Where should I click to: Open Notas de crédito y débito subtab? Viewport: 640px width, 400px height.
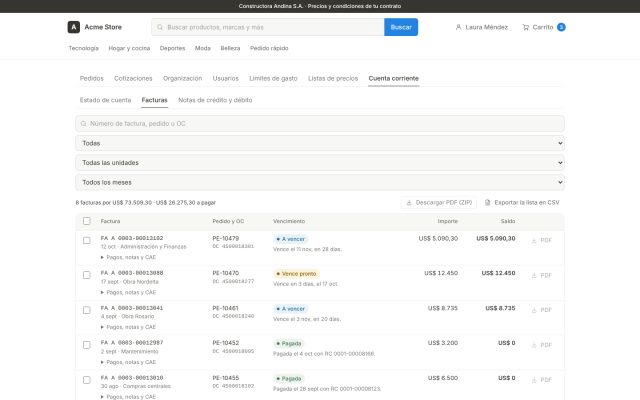click(x=215, y=100)
